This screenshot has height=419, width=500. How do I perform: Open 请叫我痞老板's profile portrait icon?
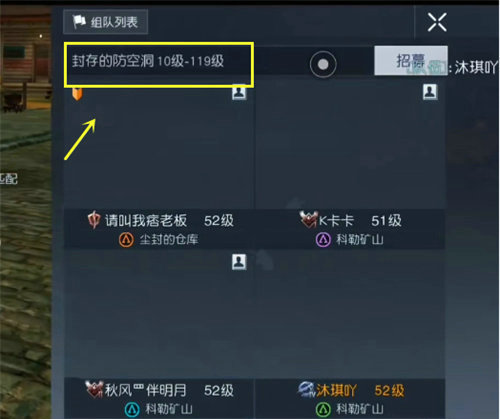239,92
